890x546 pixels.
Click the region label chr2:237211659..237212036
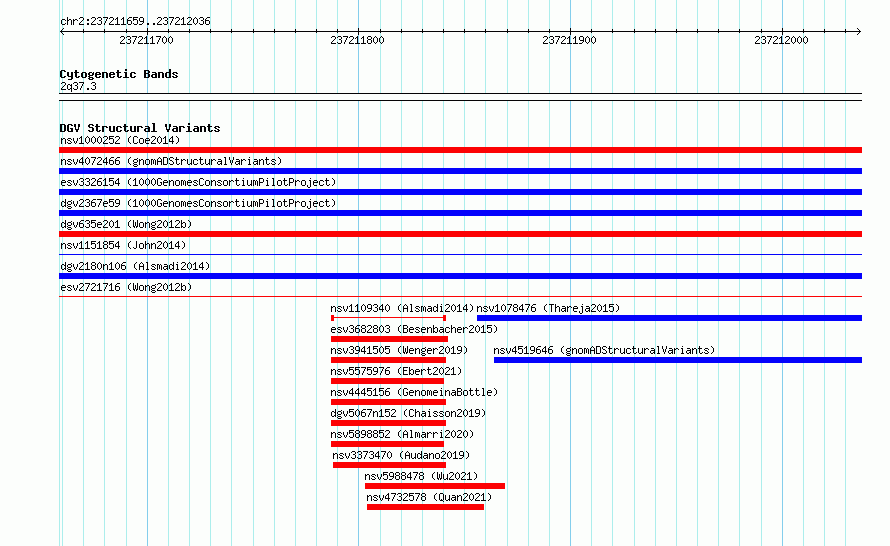pyautogui.click(x=135, y=21)
